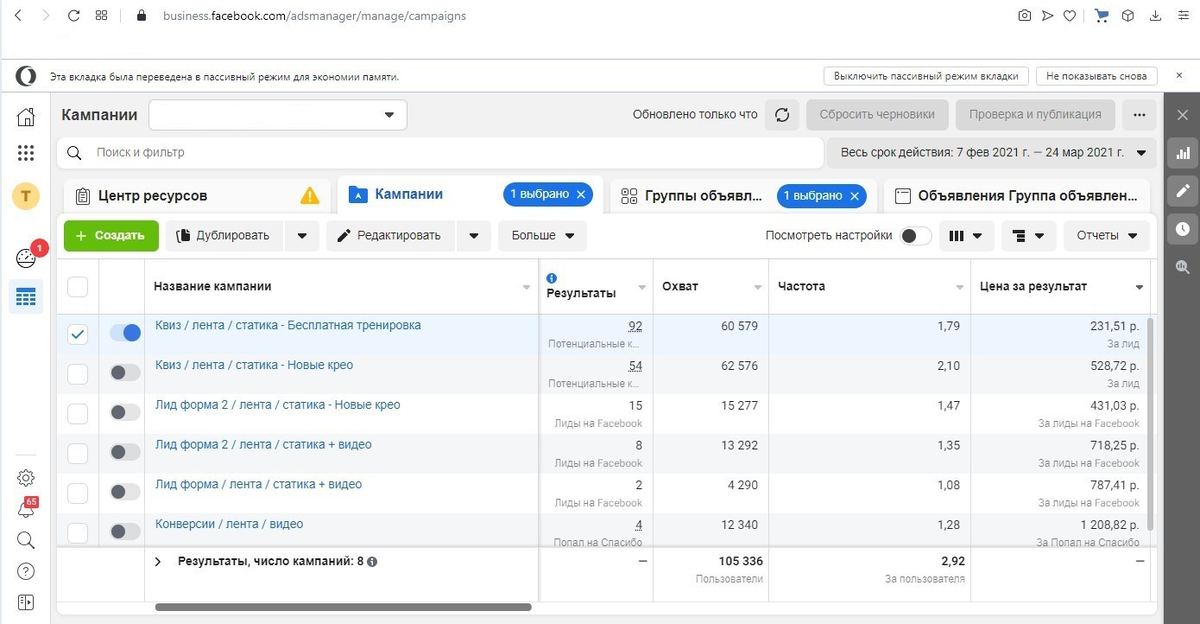
Task: Check the Квиз Новые крео campaign checkbox
Action: (77, 374)
